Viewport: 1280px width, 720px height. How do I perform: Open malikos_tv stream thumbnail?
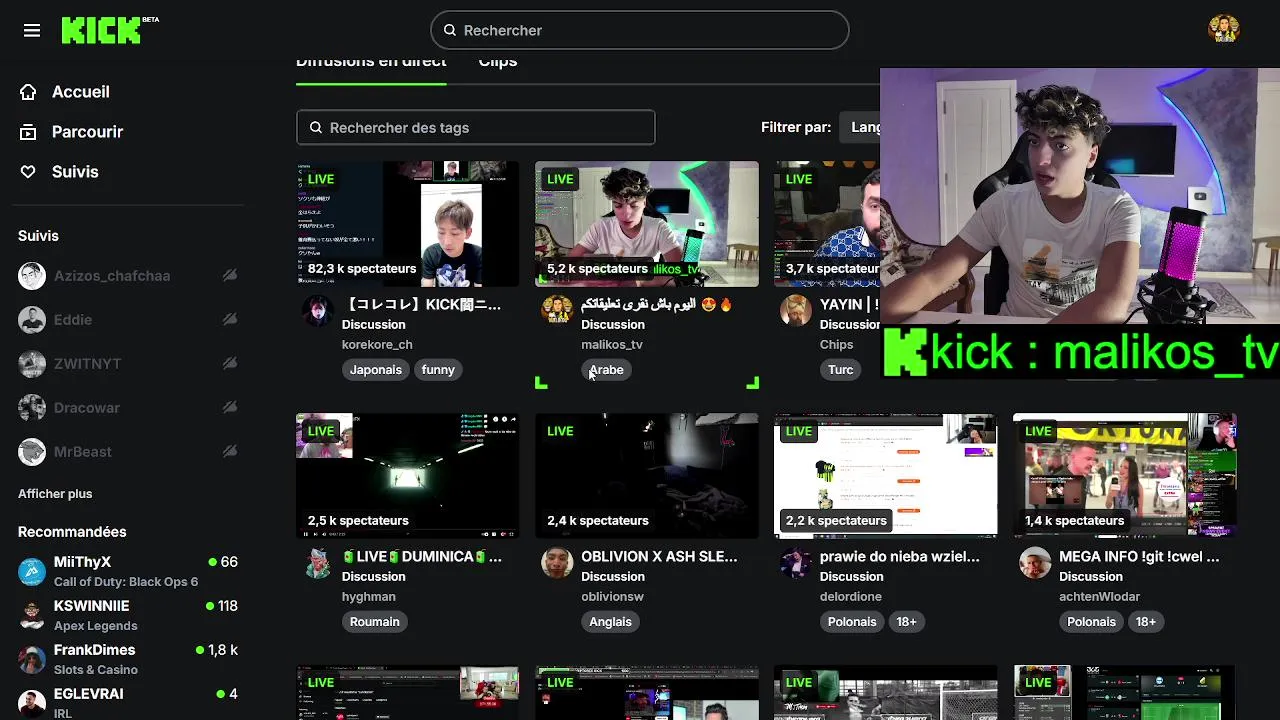647,224
